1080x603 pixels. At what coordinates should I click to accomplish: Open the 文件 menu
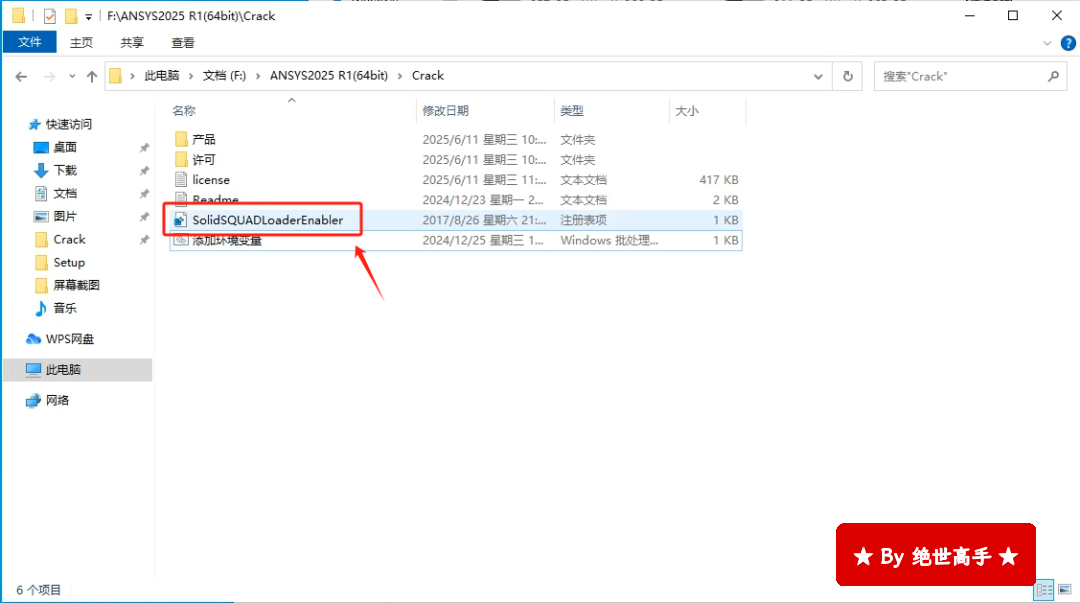click(x=30, y=42)
